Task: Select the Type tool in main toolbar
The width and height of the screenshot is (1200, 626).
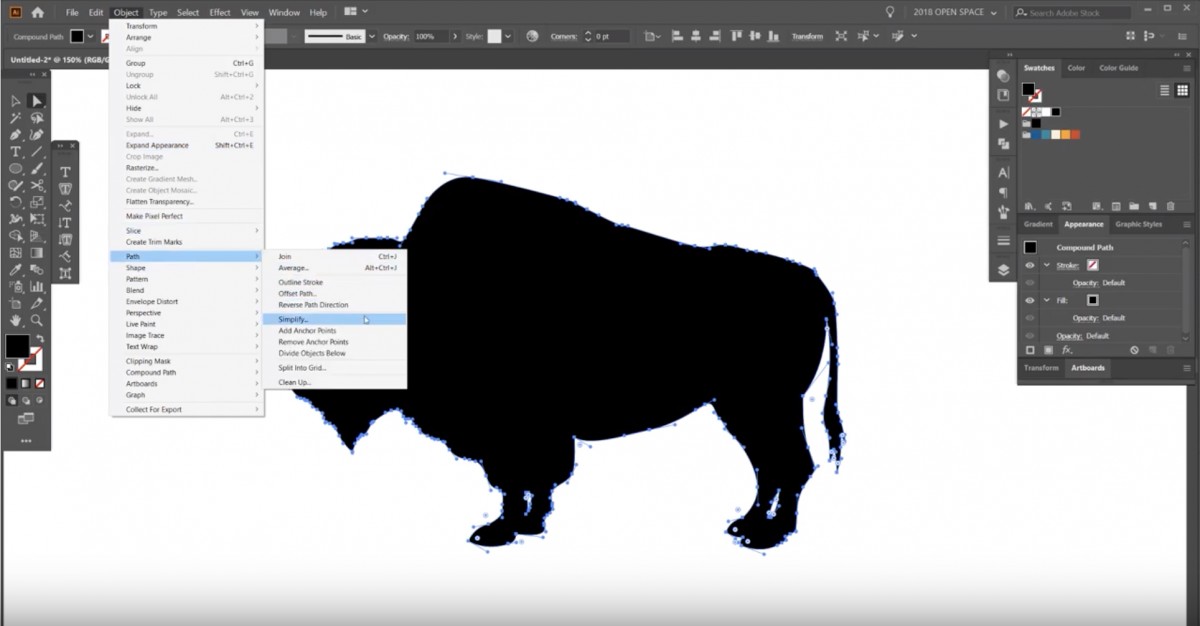Action: (x=16, y=152)
